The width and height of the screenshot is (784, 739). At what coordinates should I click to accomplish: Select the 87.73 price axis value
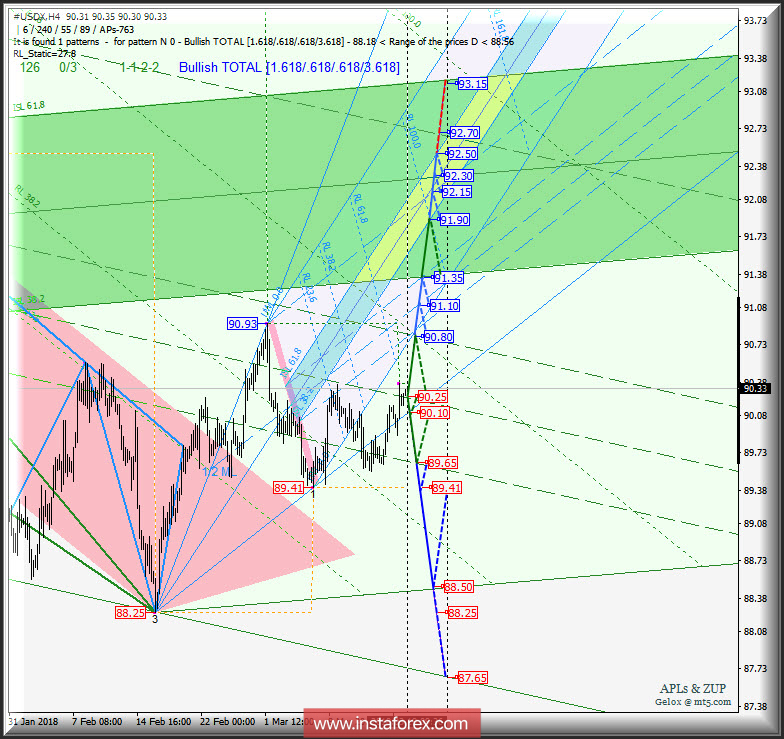(x=755, y=668)
